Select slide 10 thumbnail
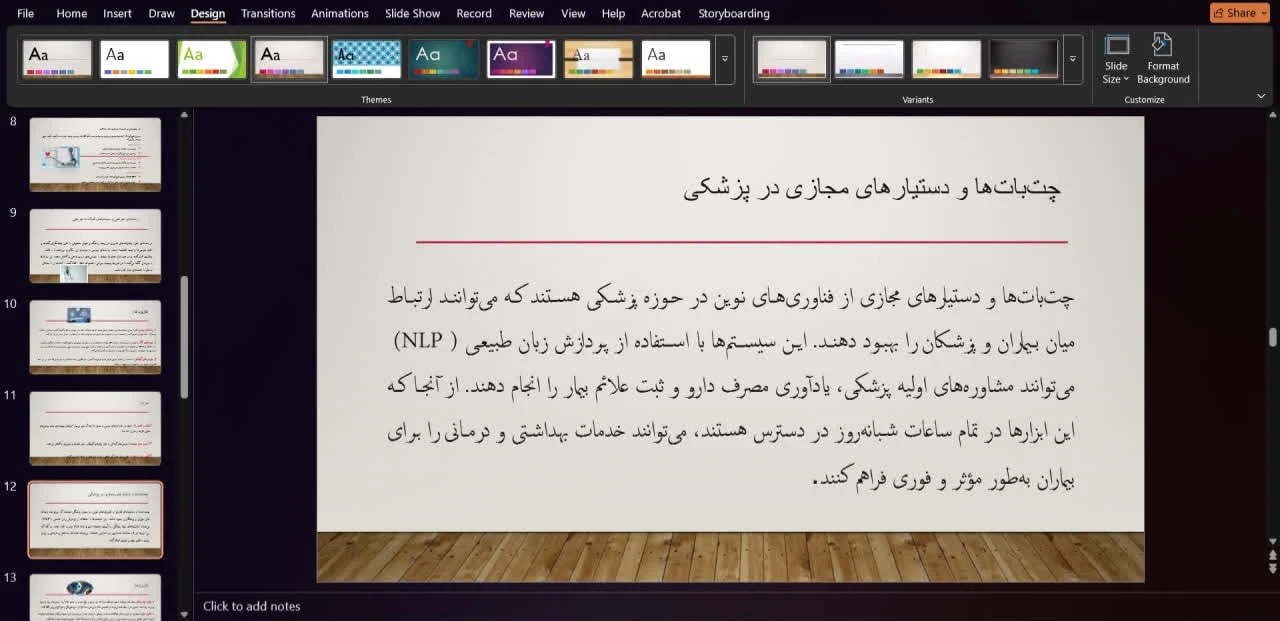 coord(95,337)
